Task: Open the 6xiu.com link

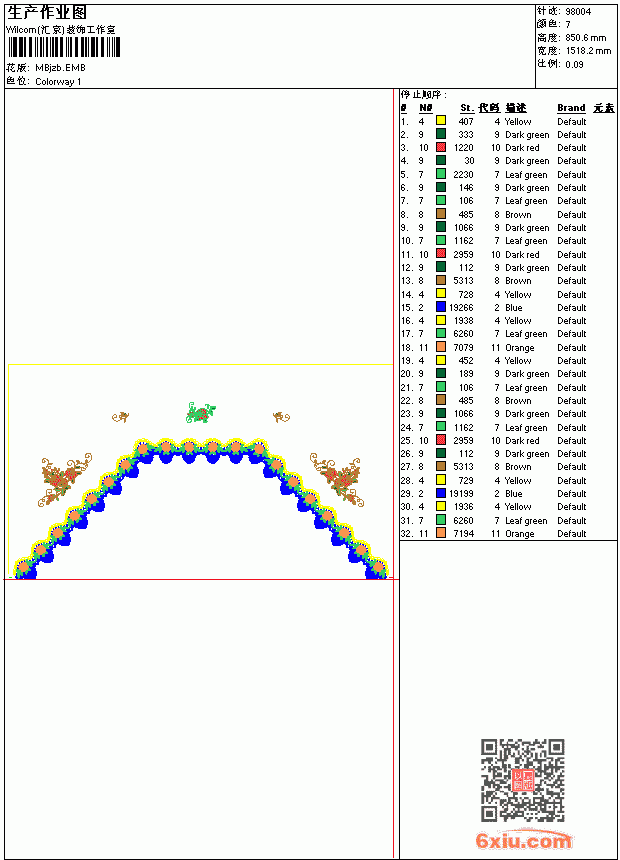Action: click(523, 840)
